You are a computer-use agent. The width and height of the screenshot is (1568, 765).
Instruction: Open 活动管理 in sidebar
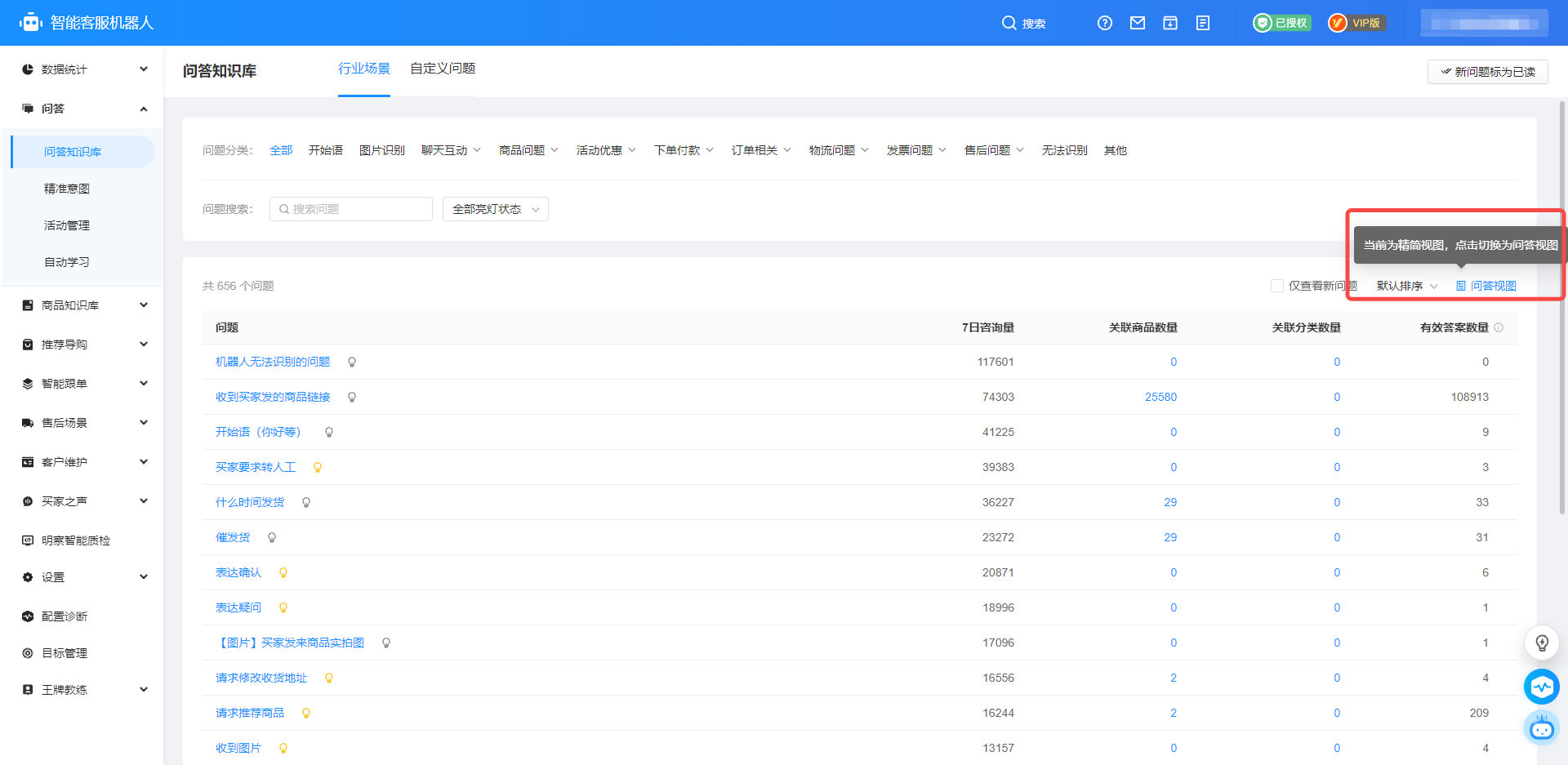pyautogui.click(x=67, y=225)
